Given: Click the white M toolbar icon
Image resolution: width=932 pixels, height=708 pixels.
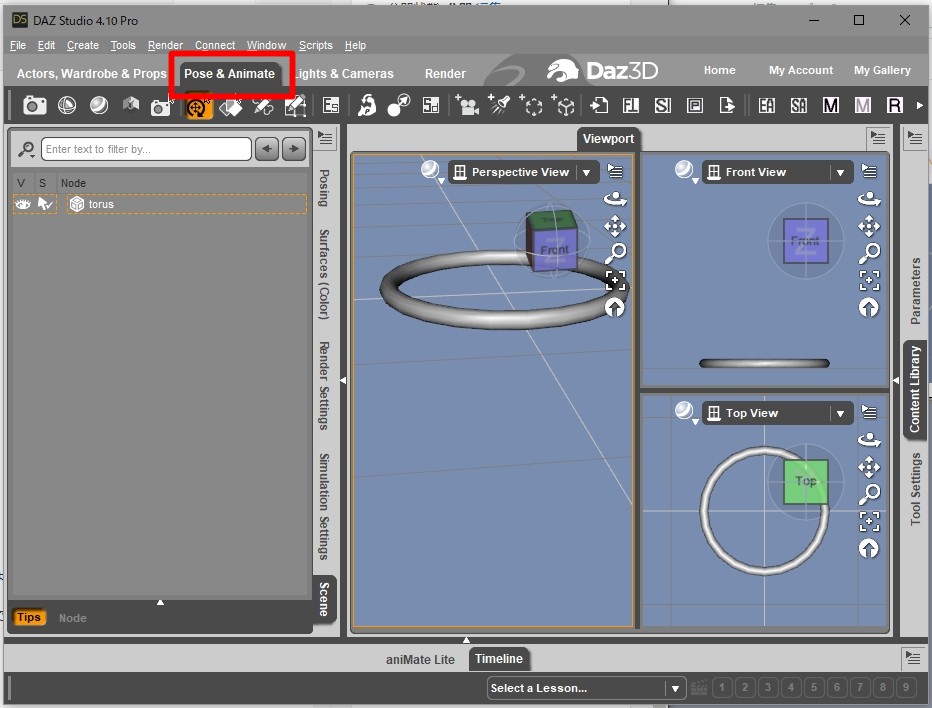Looking at the screenshot, I should click(830, 106).
